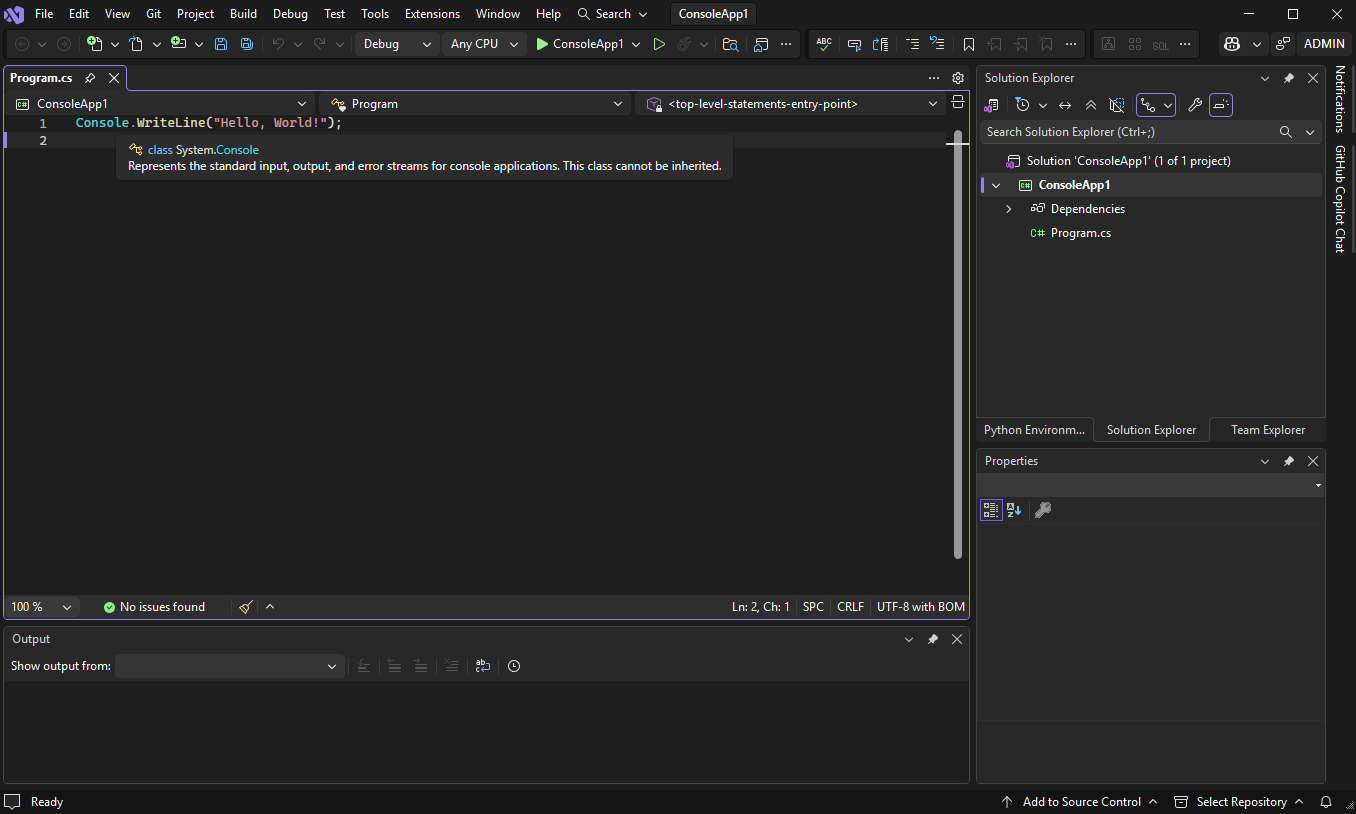Screen dimensions: 1356x814
Task: Open Properties via wrench icon in Solution Explorer
Action: click(1195, 105)
